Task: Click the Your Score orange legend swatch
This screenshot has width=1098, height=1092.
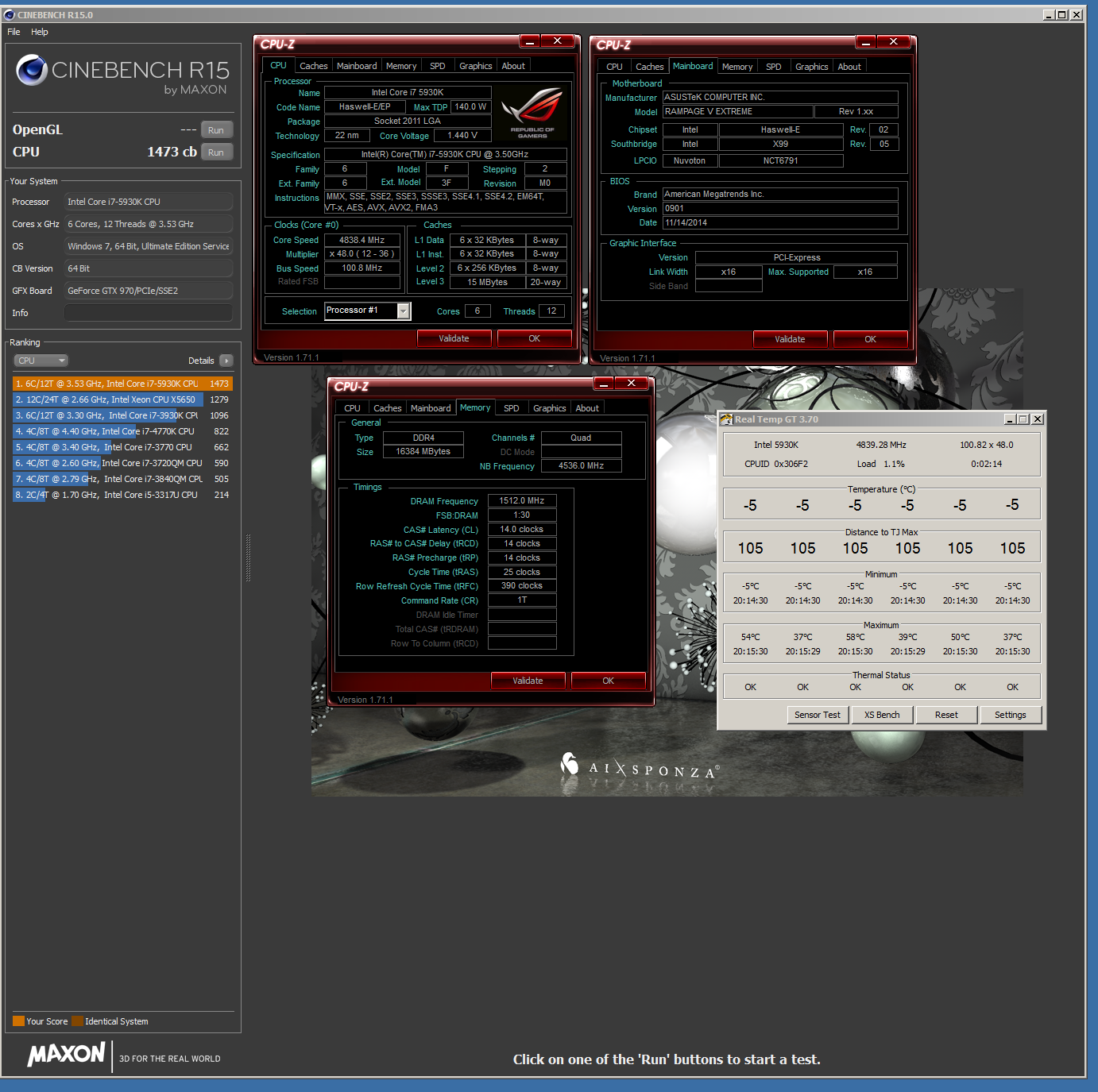Action: click(x=18, y=1021)
